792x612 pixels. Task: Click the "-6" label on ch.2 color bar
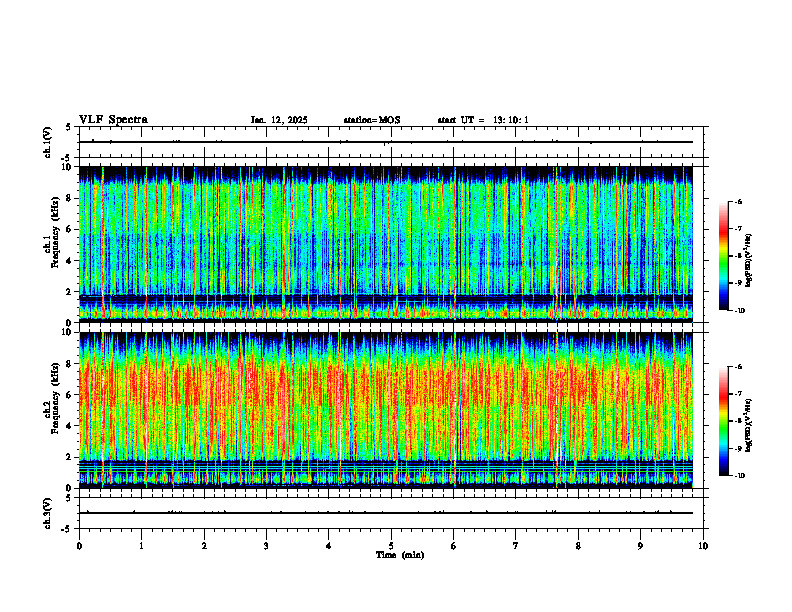tap(738, 367)
